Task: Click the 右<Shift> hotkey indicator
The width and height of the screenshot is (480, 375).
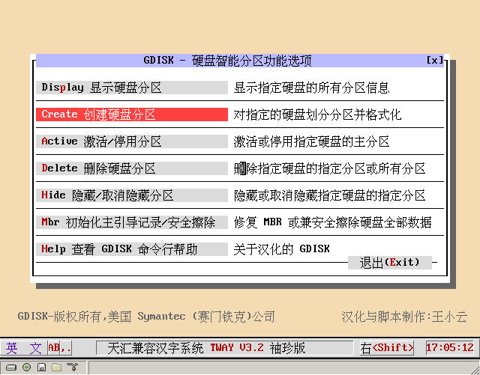Action: (387, 348)
